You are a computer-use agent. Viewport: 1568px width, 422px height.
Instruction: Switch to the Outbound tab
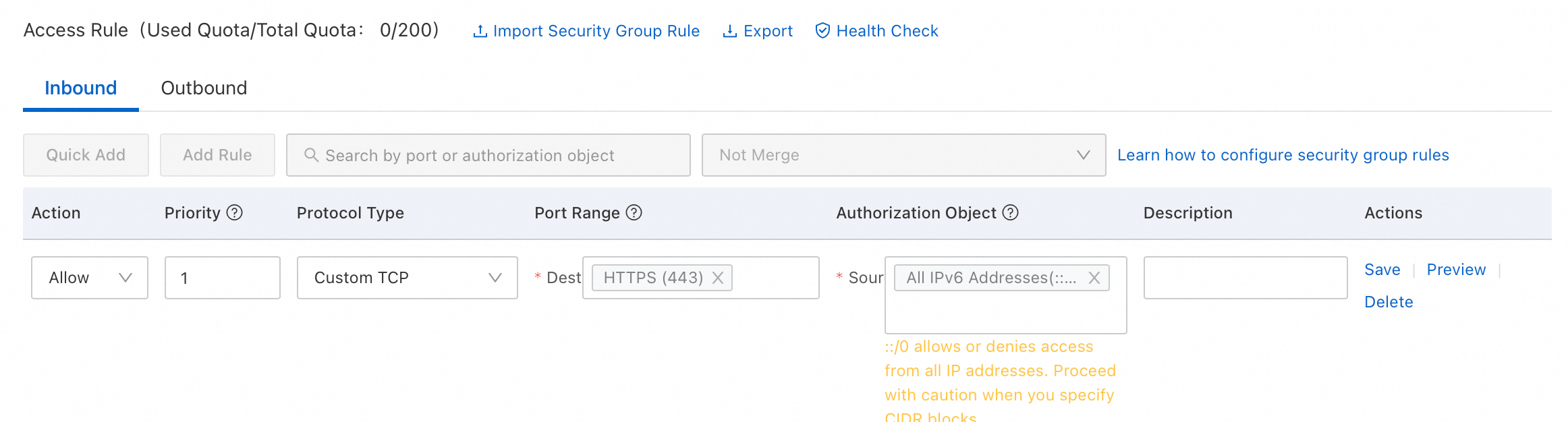204,88
